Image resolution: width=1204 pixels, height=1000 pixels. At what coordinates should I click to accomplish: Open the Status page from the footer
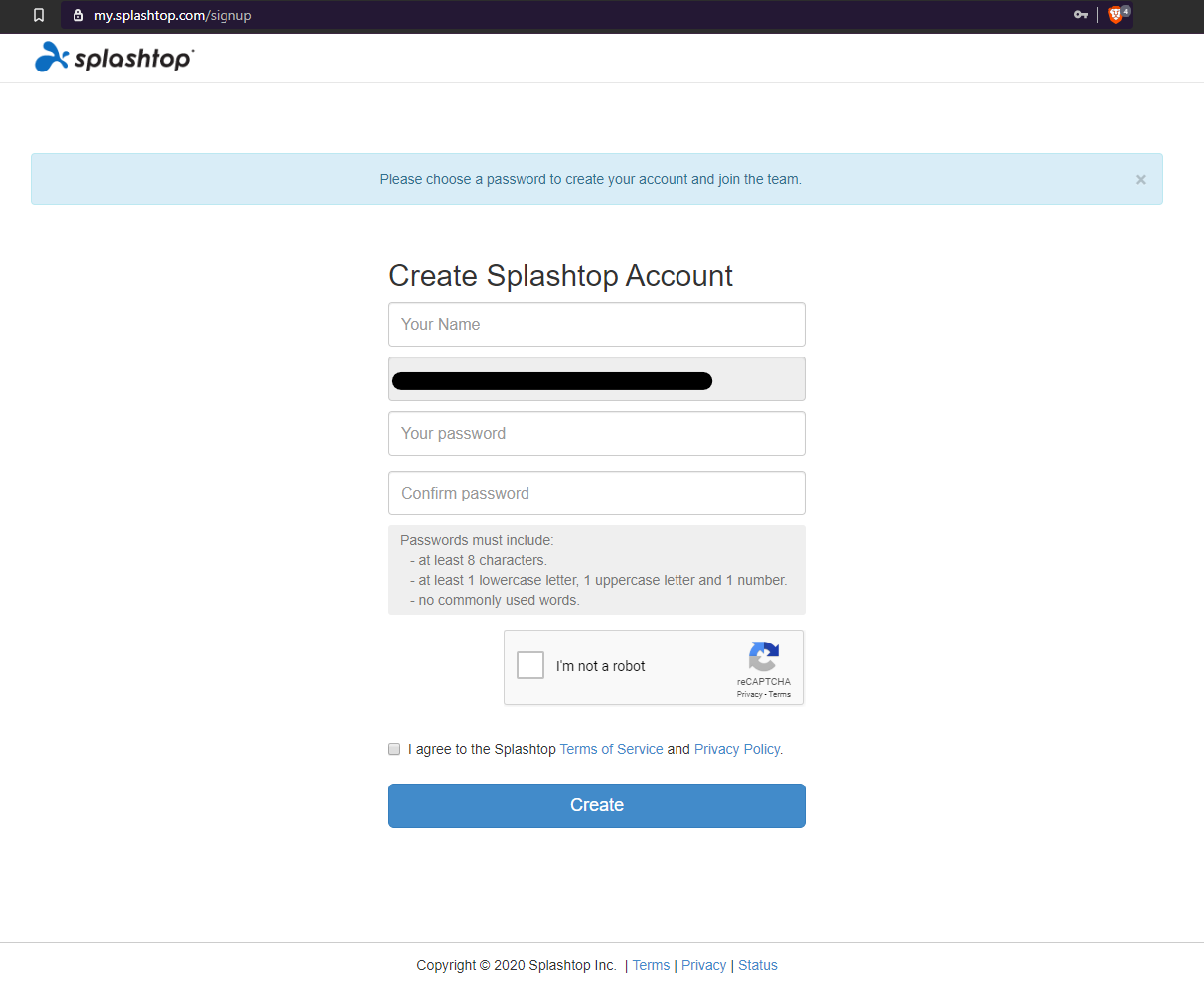click(757, 964)
